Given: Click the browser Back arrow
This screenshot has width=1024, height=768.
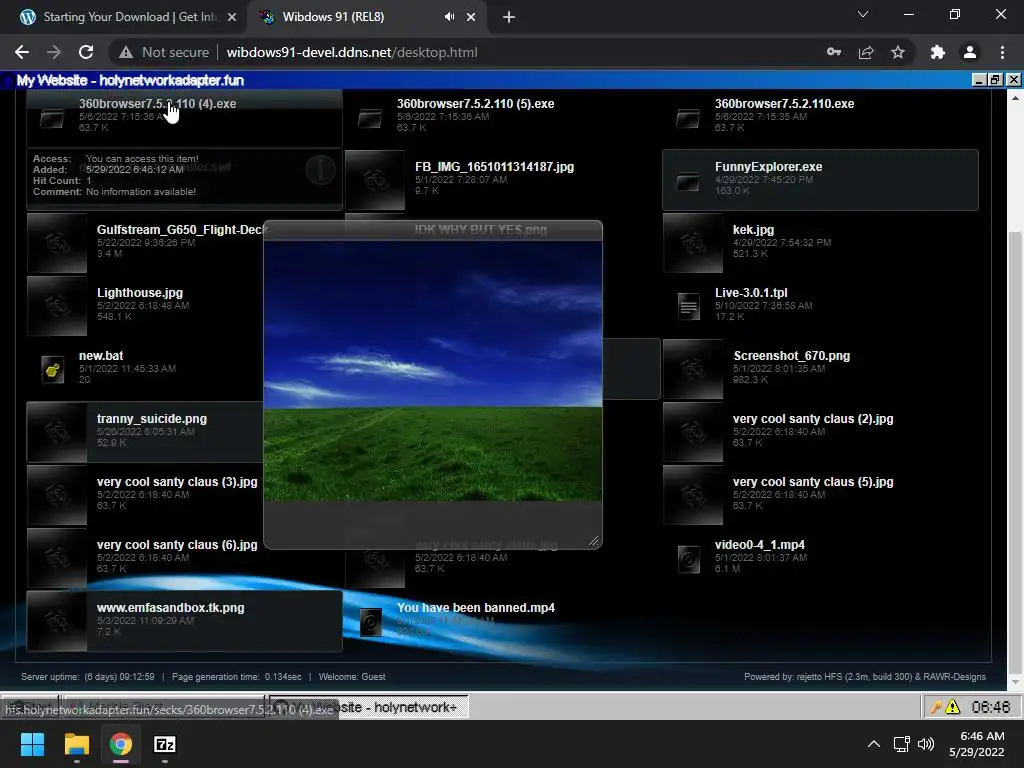Looking at the screenshot, I should 22,52.
